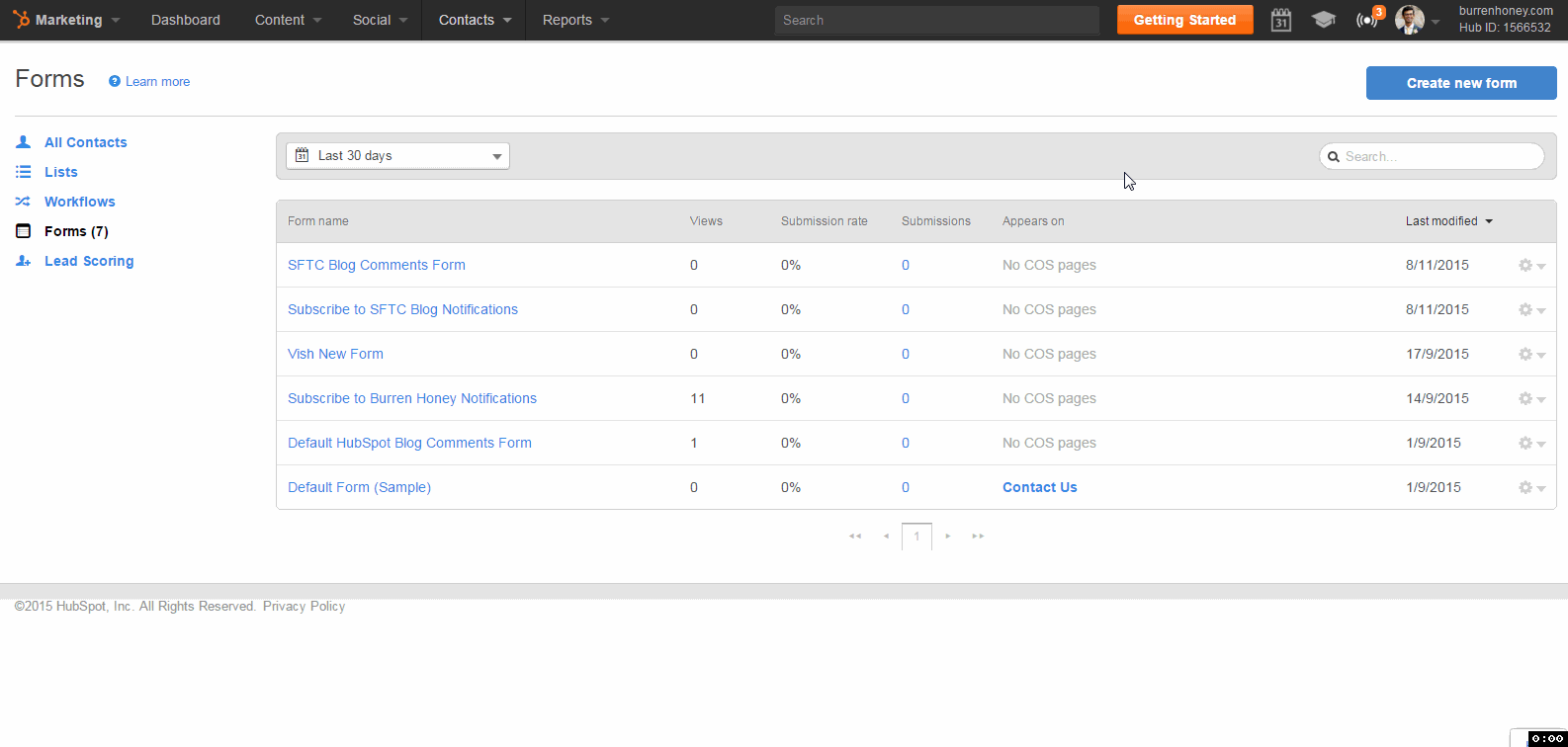Open the Academy graduation cap icon
This screenshot has width=1568, height=747.
[1323, 20]
